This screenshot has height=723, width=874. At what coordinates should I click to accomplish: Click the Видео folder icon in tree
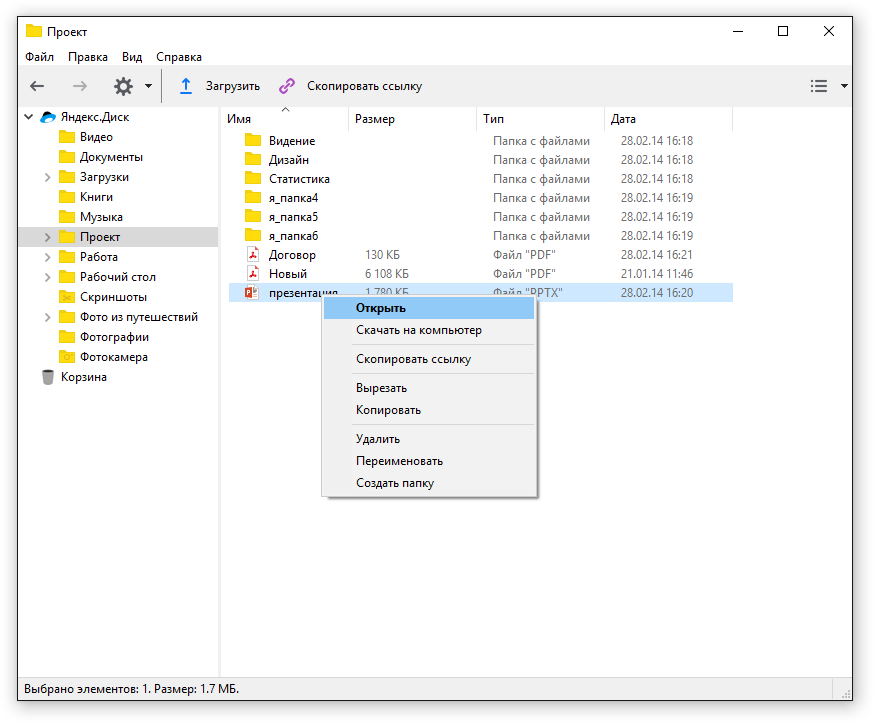point(67,137)
